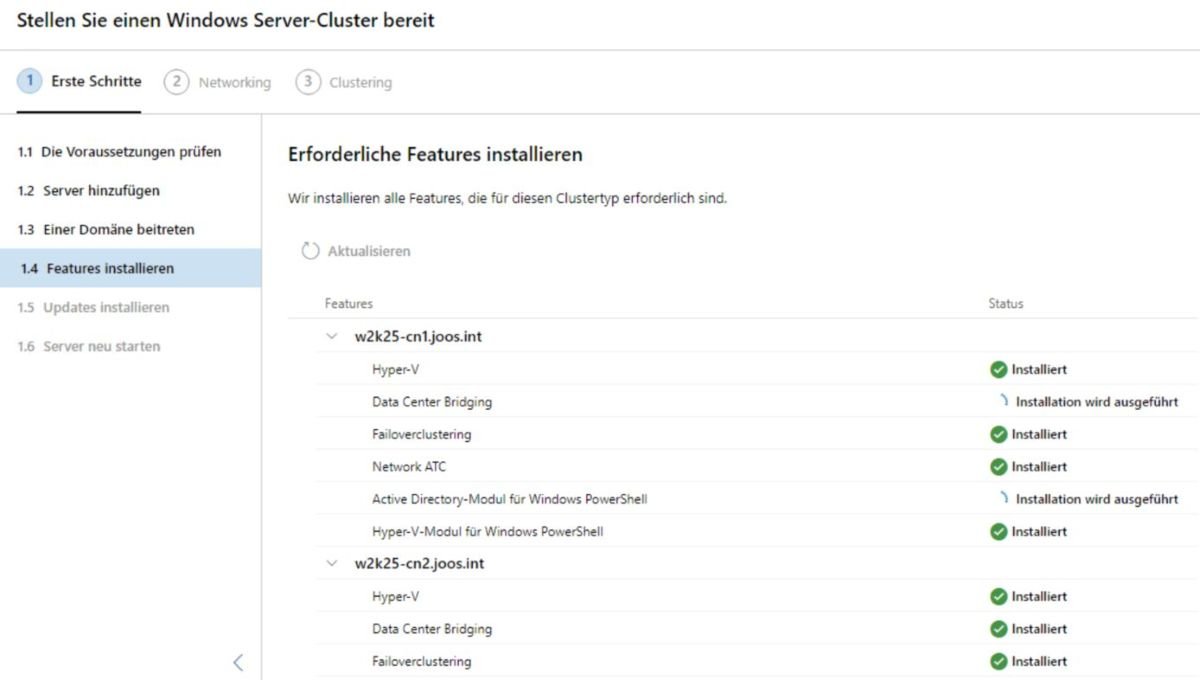The width and height of the screenshot is (1200, 680).
Task: Click the collapse-pane arrow at bottom left
Action: tap(238, 662)
